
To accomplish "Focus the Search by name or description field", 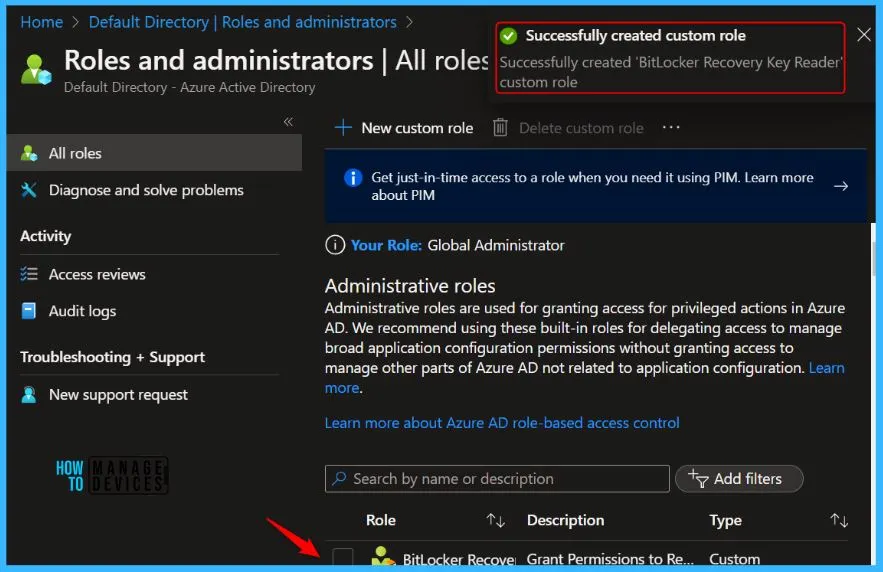I will 497,479.
